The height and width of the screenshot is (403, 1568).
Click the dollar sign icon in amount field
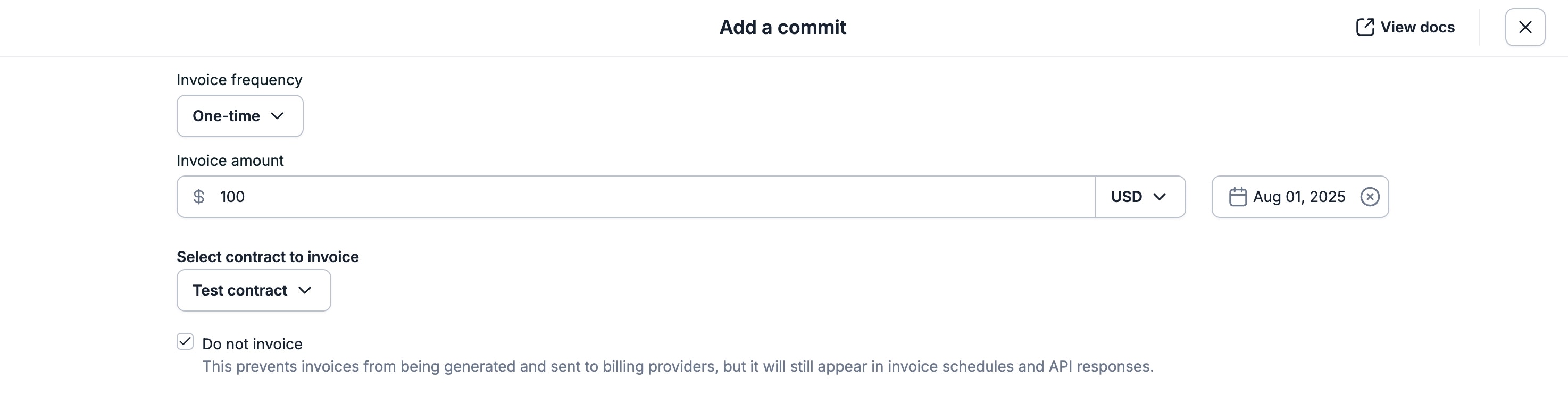tap(199, 196)
